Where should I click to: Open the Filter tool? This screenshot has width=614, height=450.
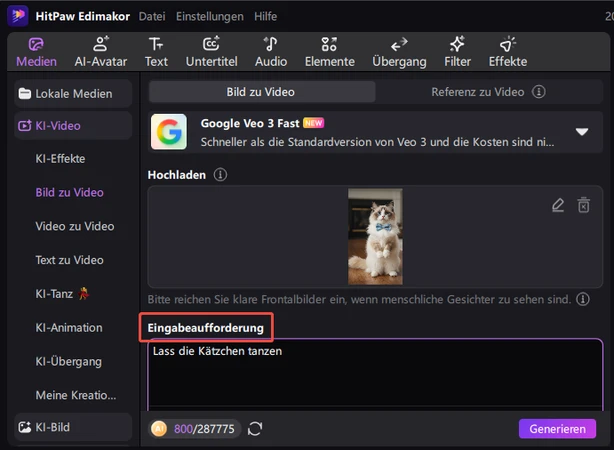(457, 51)
